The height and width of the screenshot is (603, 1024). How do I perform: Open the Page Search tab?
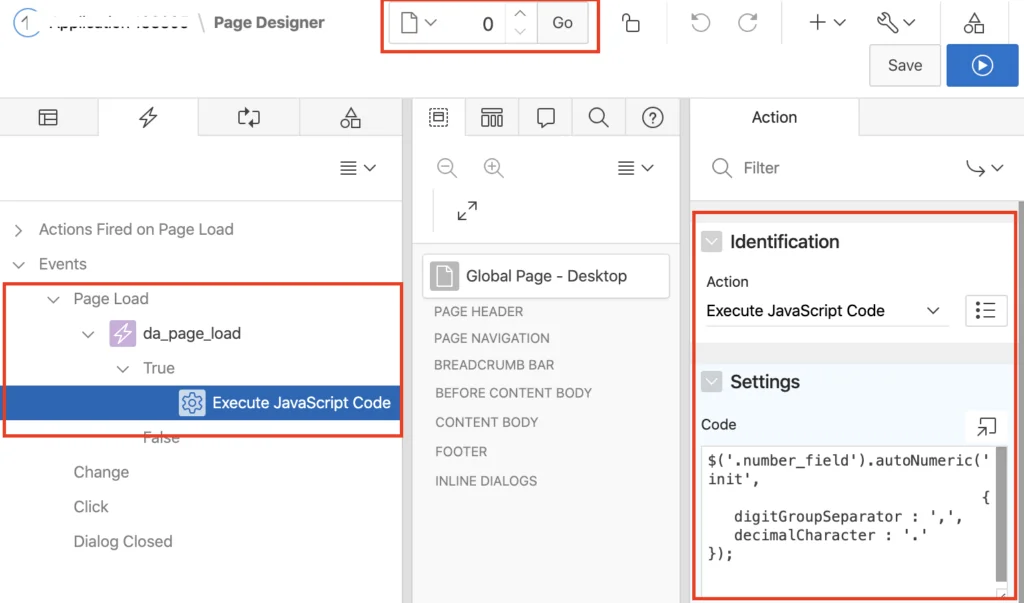(x=598, y=118)
